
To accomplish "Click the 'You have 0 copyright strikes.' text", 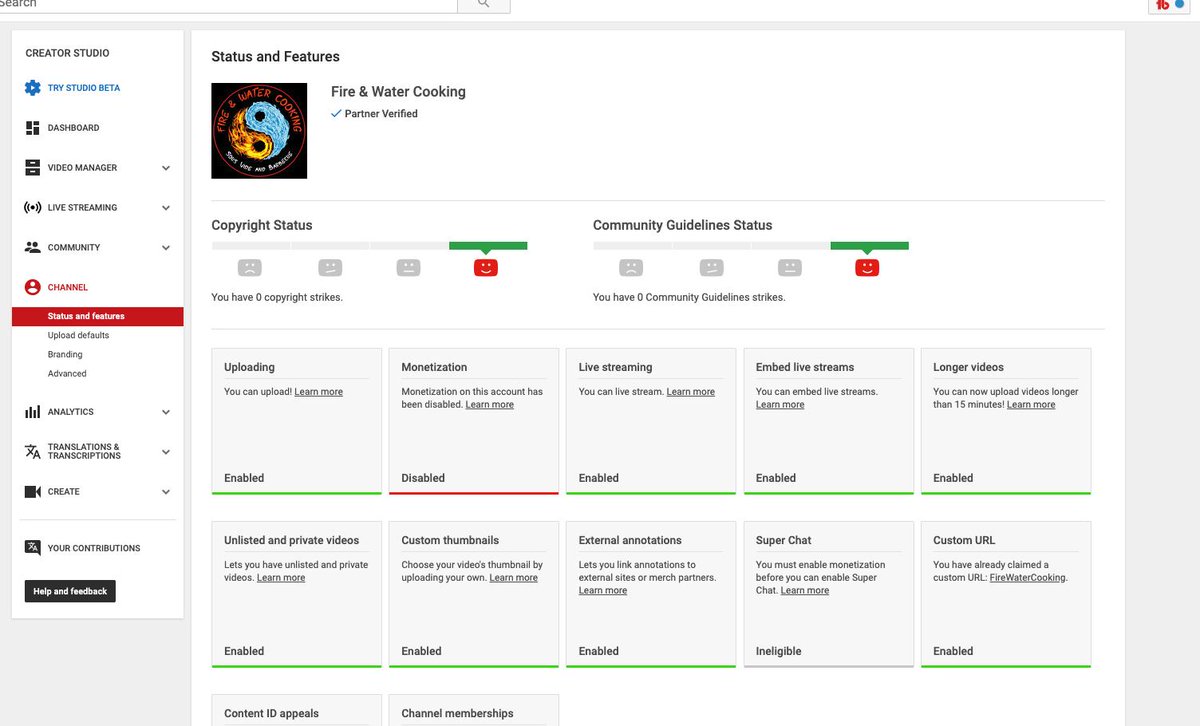I will click(x=277, y=297).
